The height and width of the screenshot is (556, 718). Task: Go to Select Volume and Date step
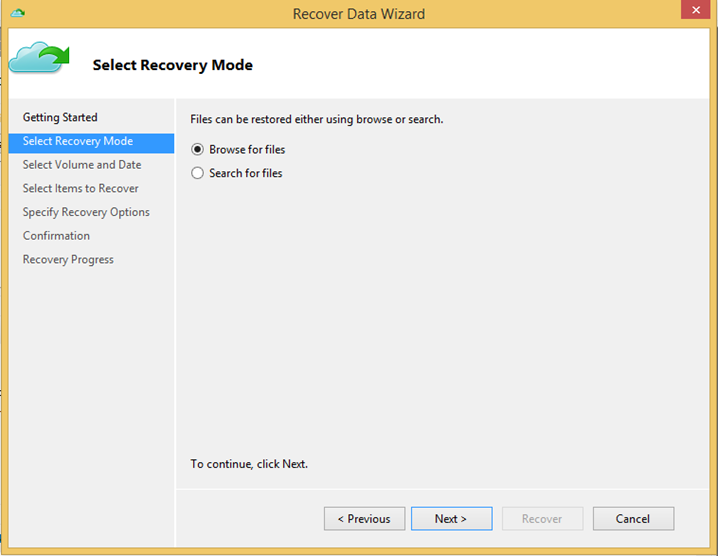point(82,165)
